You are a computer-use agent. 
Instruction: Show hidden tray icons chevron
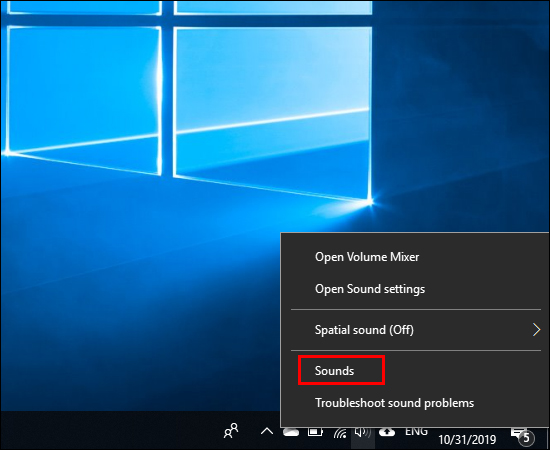(x=267, y=431)
